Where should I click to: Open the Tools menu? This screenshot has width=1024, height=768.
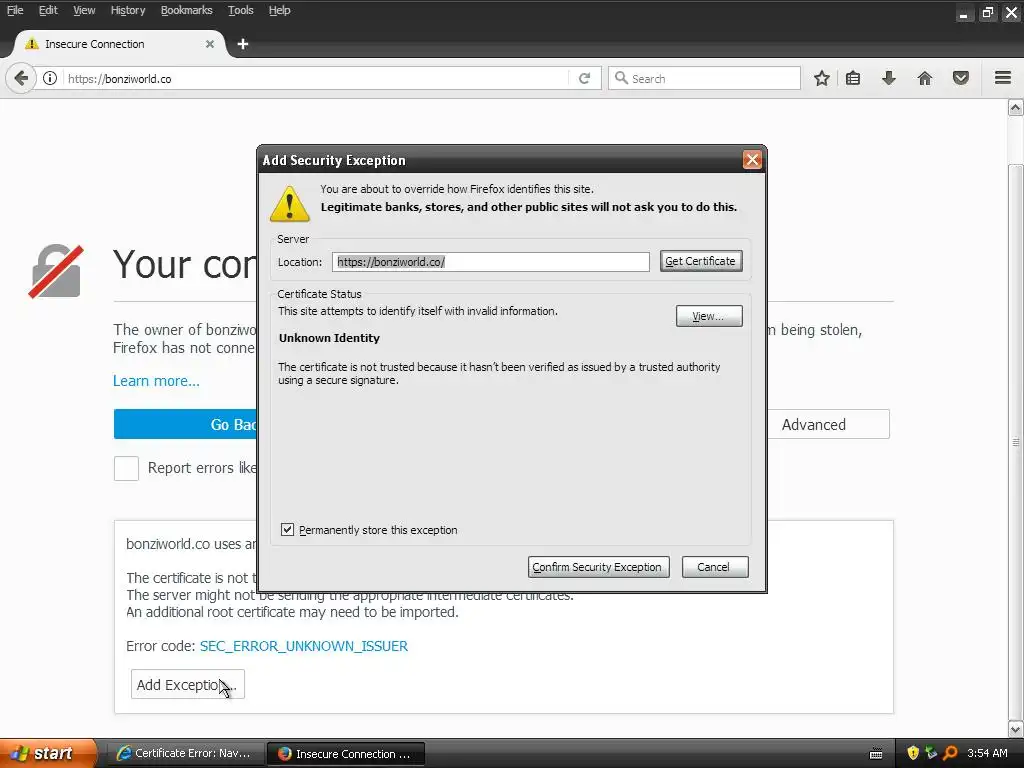[240, 10]
